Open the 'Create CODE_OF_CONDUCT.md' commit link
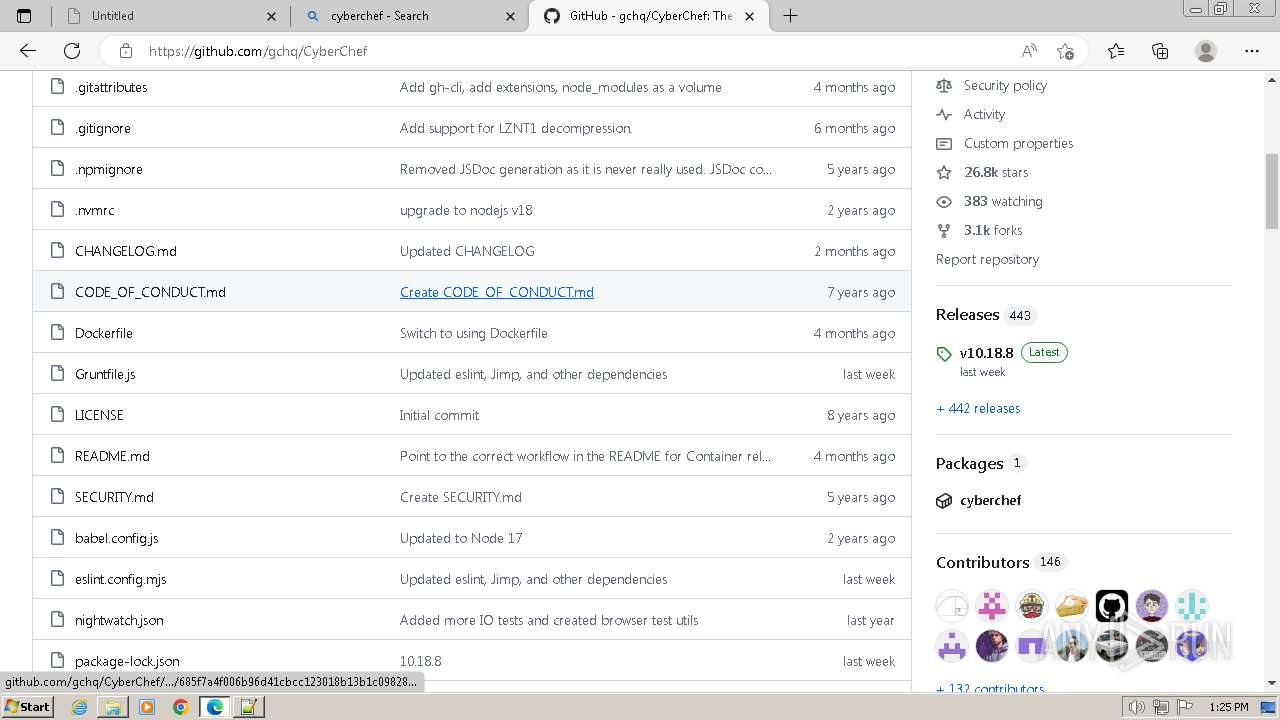Screen dimensions: 1280x720 497,292
